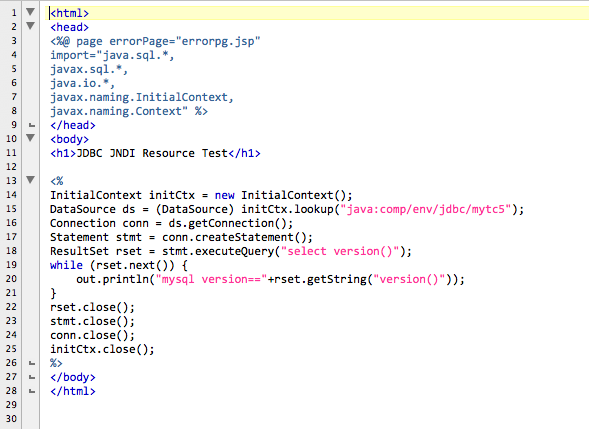Collapse the body fold triangle on line 10
The height and width of the screenshot is (429, 589).
point(30,138)
